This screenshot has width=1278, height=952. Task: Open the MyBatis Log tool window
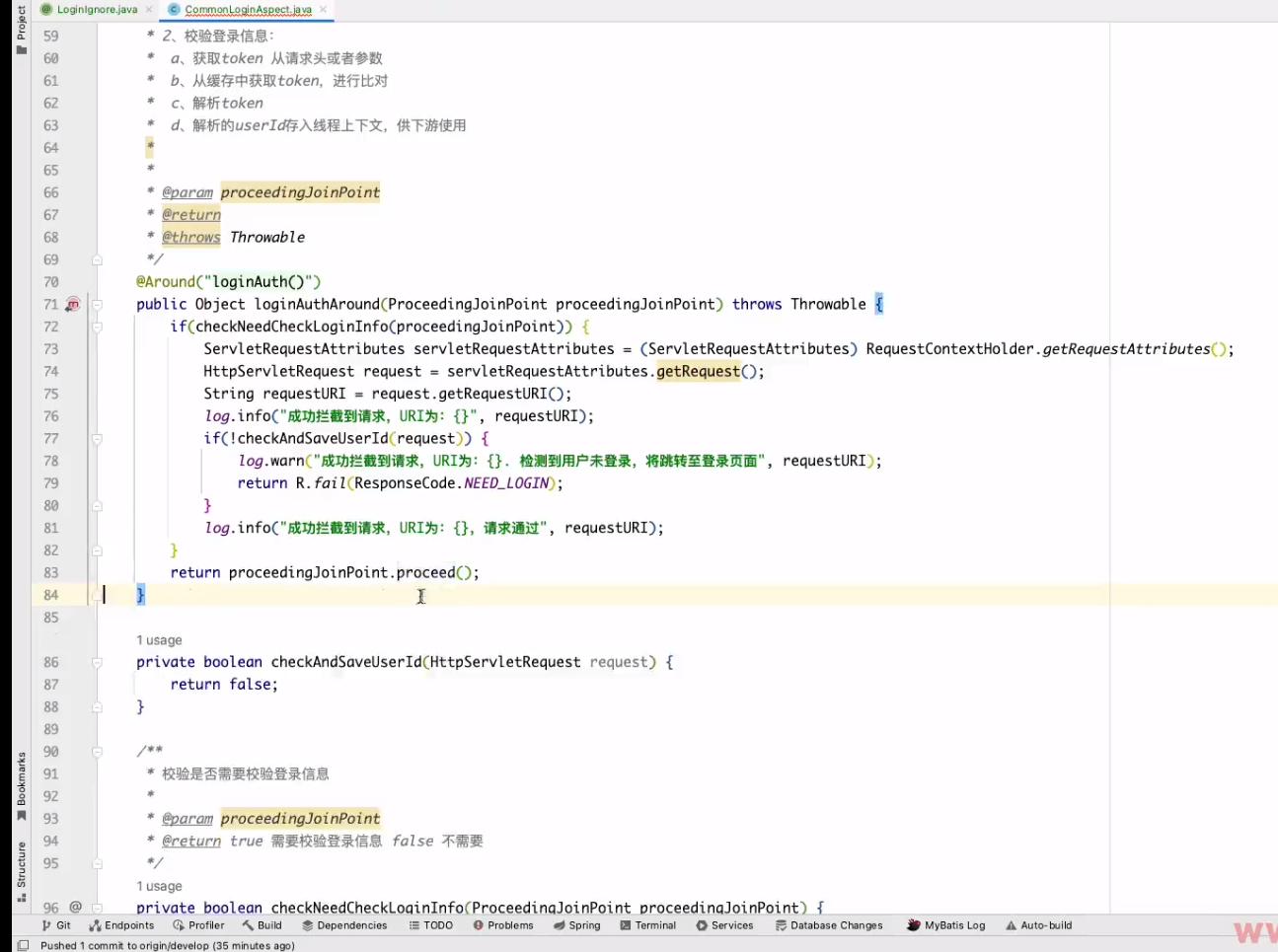[x=946, y=925]
